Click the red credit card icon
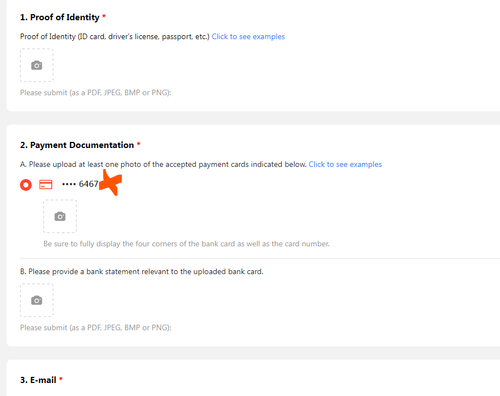500x396 pixels. (x=46, y=184)
